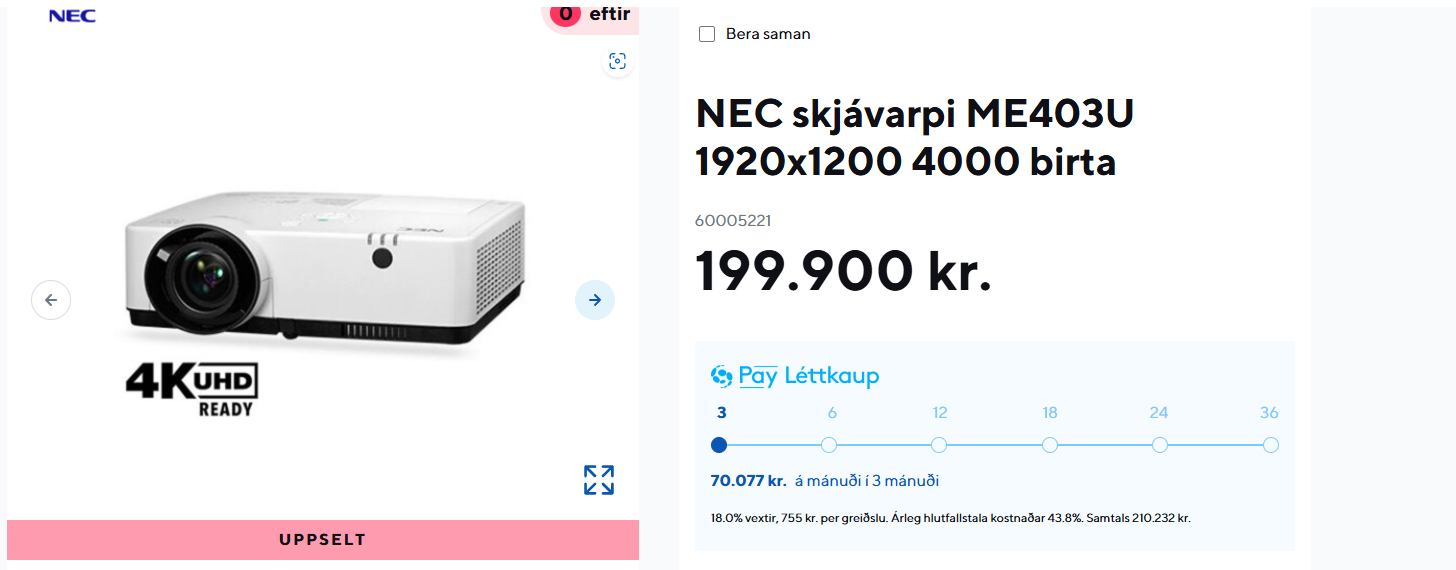Click the Pay Léttkaup logo
This screenshot has width=1456, height=570.
[794, 376]
